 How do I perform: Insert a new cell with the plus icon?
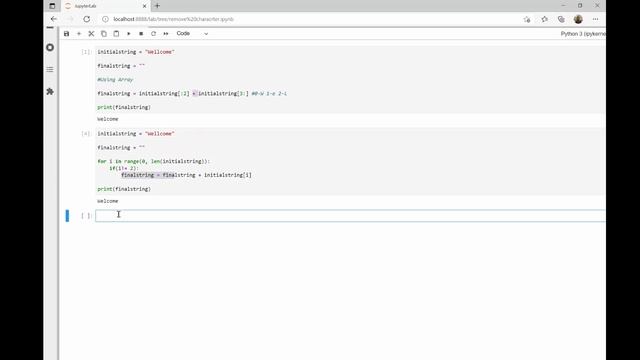point(79,33)
